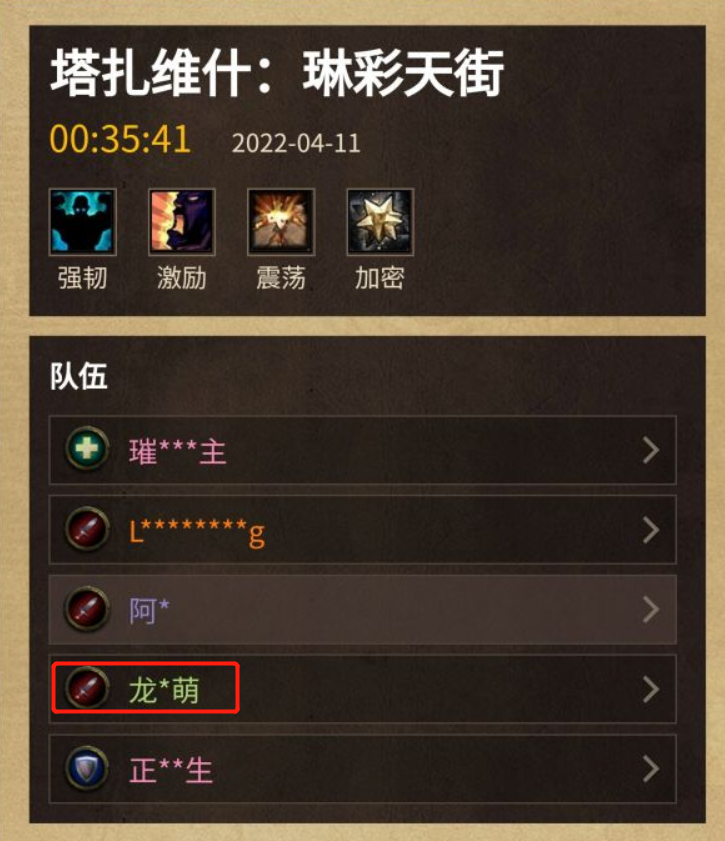Open player name L*********g
Image resolution: width=725 pixels, height=841 pixels.
[197, 533]
